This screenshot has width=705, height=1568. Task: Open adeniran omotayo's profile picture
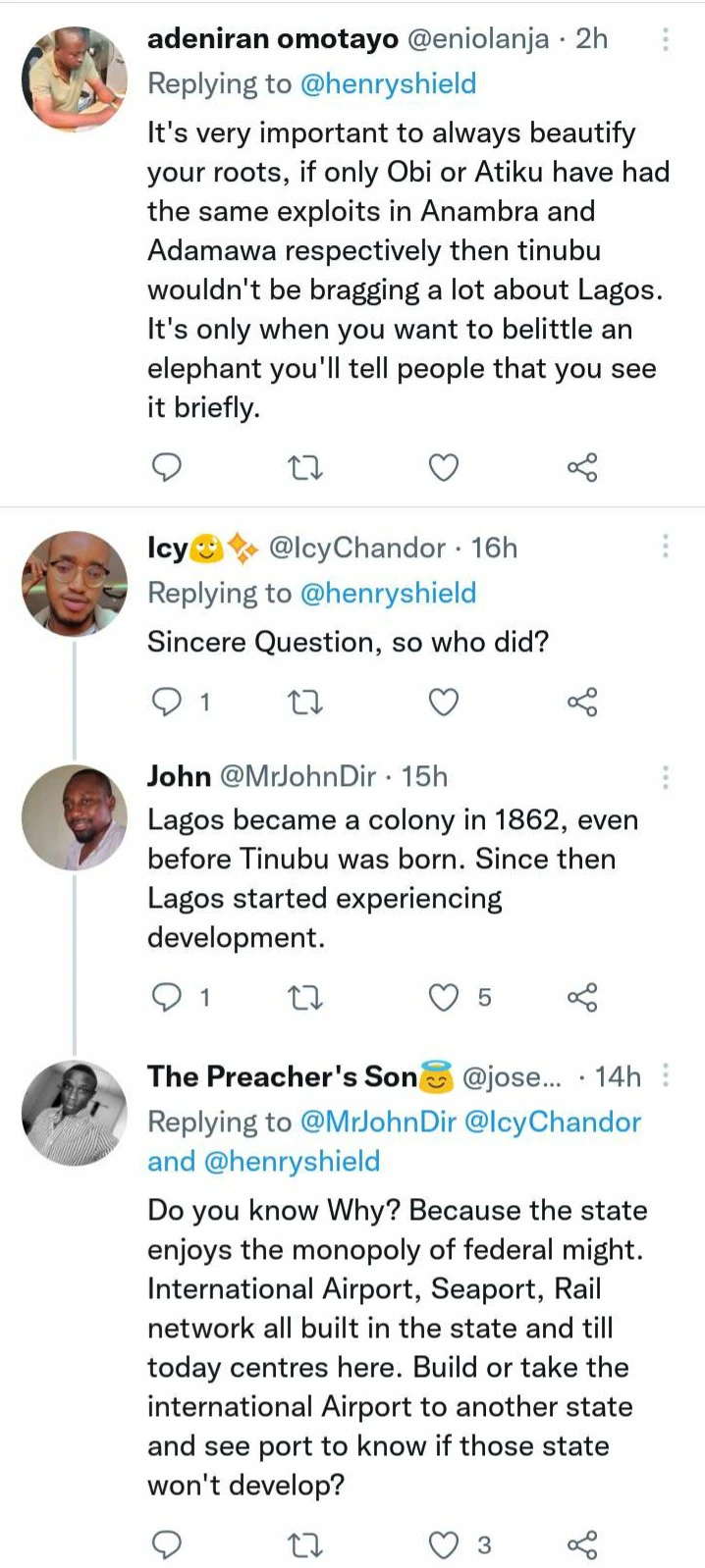click(x=75, y=78)
